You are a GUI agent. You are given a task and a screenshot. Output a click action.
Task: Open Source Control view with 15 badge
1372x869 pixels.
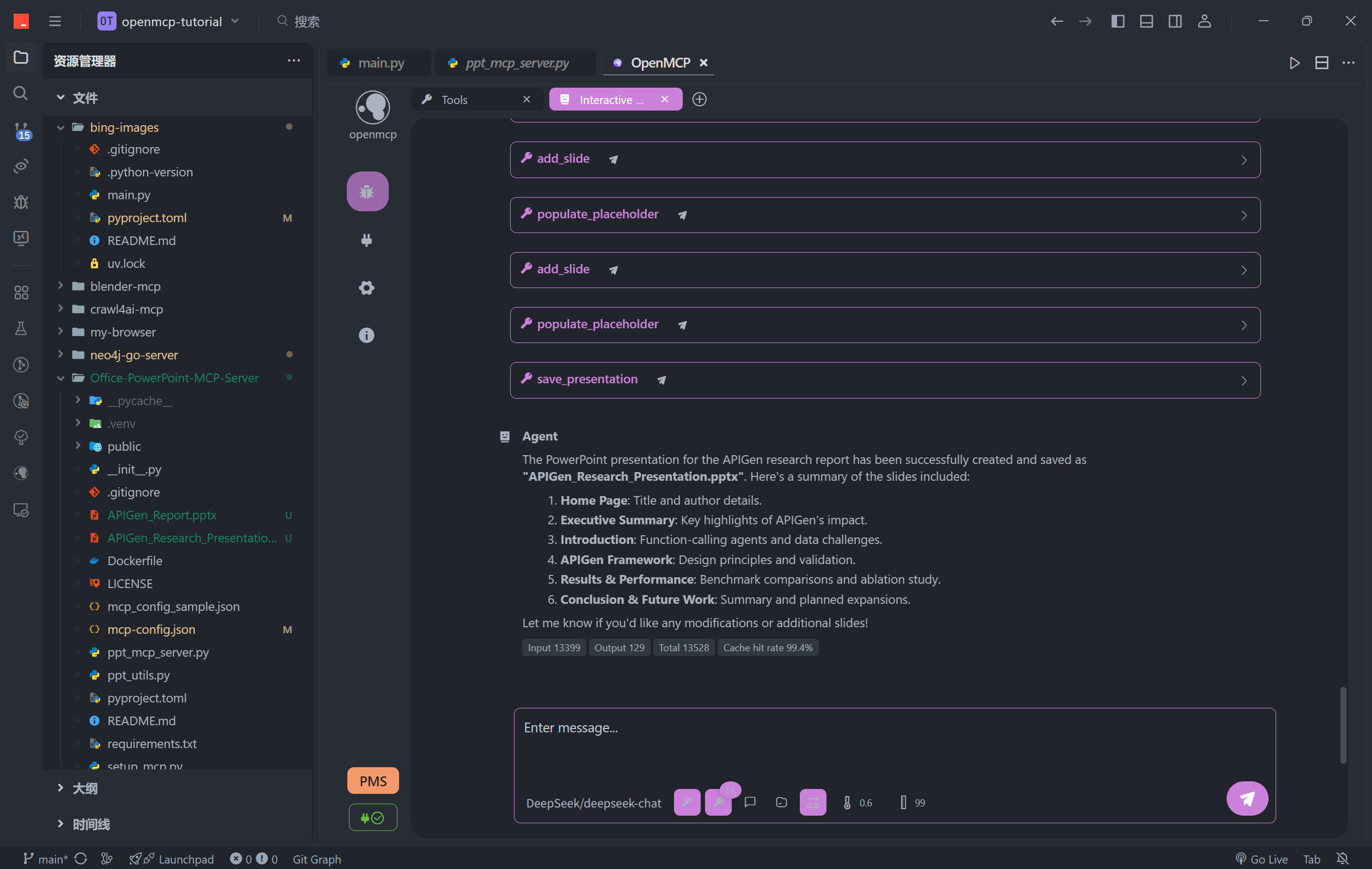[x=21, y=131]
